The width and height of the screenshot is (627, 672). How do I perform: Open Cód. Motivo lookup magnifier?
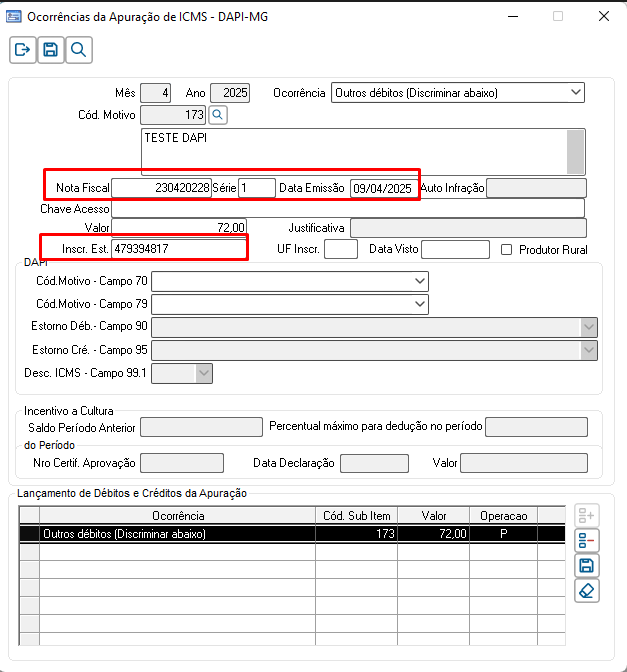coord(218,115)
